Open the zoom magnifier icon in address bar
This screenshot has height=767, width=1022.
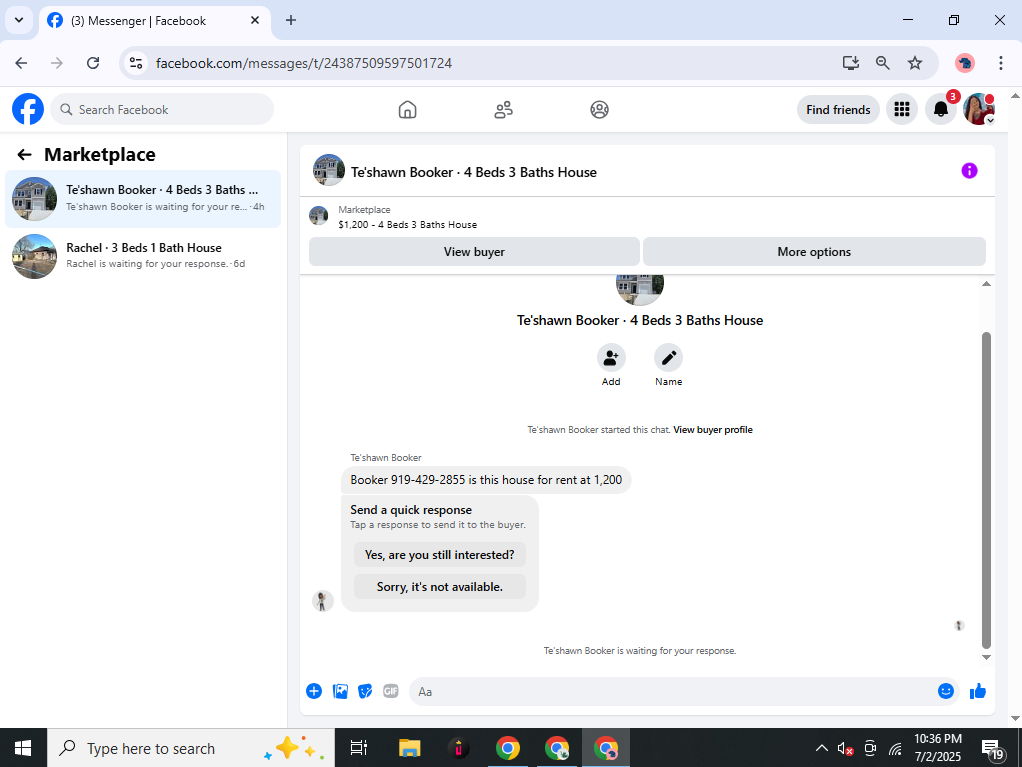tap(883, 63)
